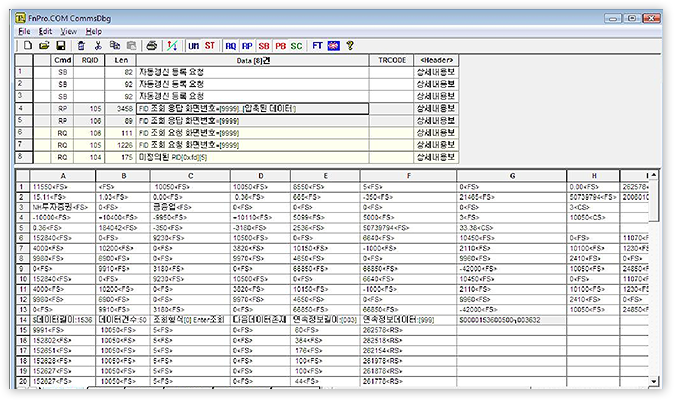
Task: Toggle the SC filter button
Action: [x=296, y=46]
